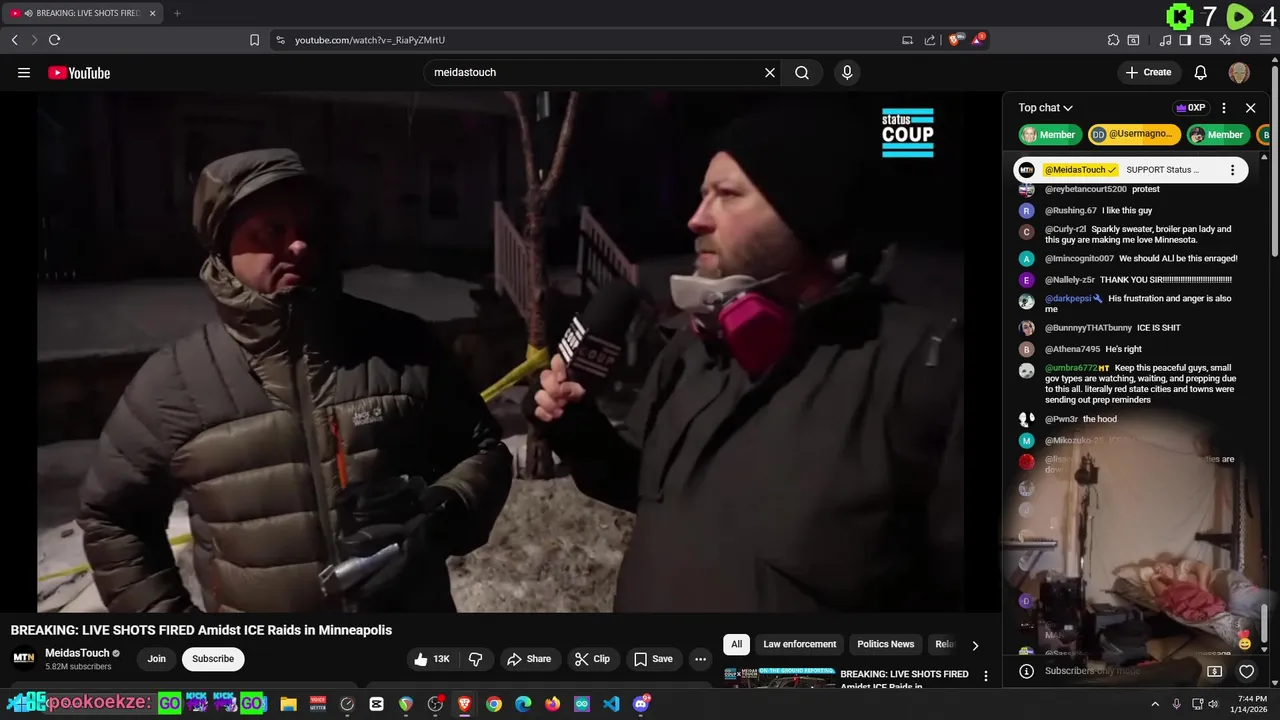Open the browser main menu
This screenshot has width=1280, height=720.
1265,40
